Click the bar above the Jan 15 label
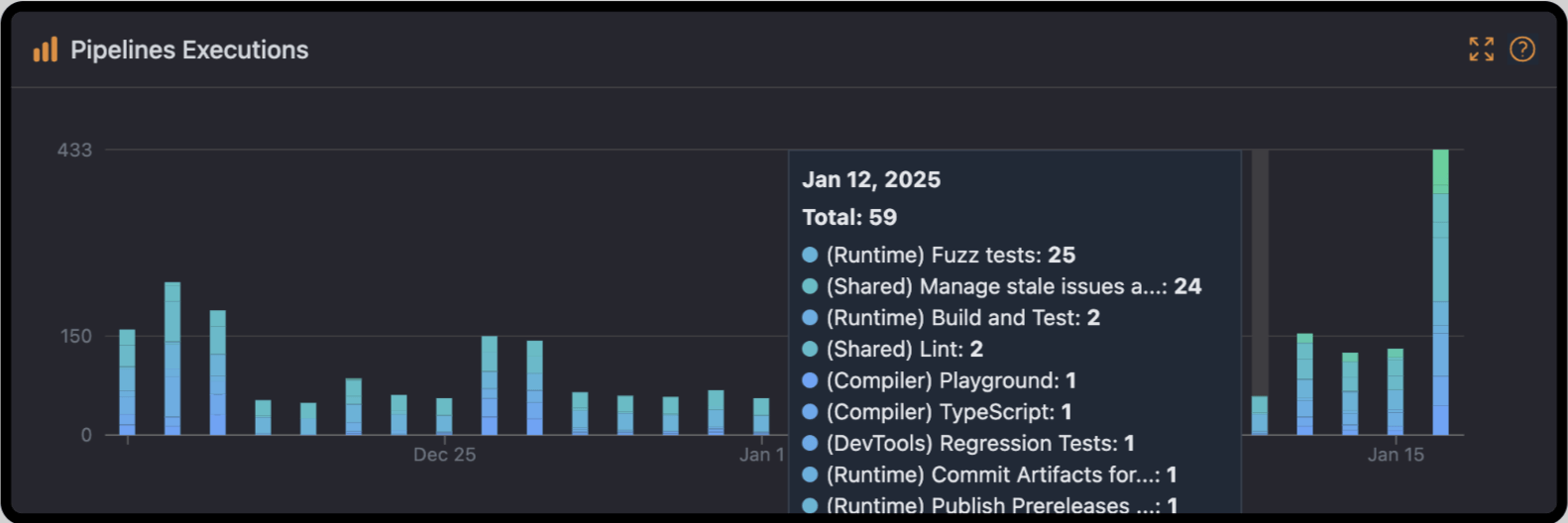This screenshot has width=1568, height=523. (1395, 392)
